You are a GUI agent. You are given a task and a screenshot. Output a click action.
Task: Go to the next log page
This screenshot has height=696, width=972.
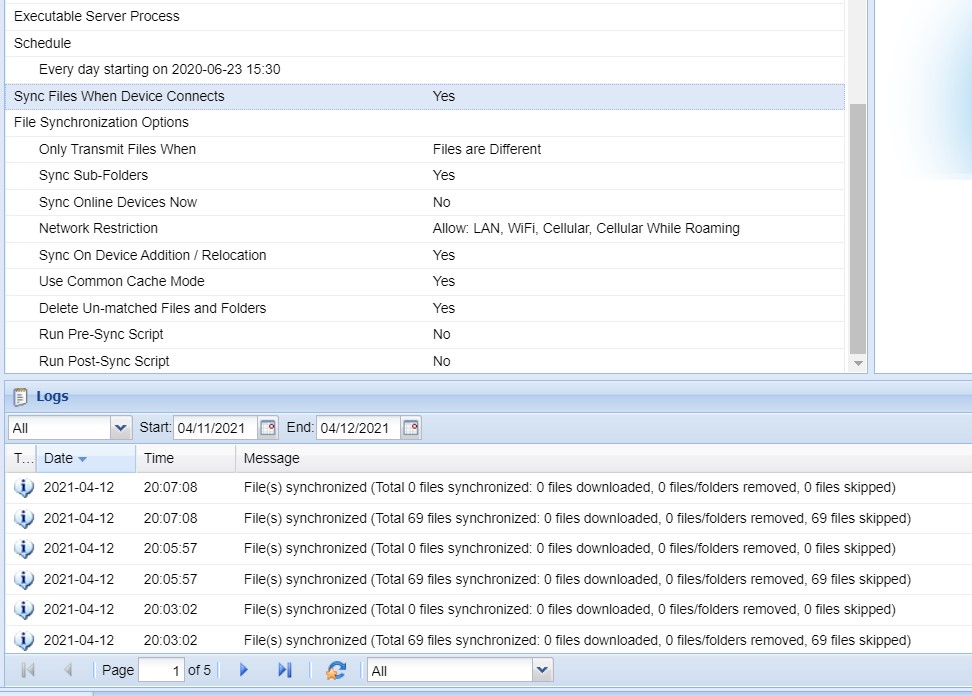pos(244,670)
